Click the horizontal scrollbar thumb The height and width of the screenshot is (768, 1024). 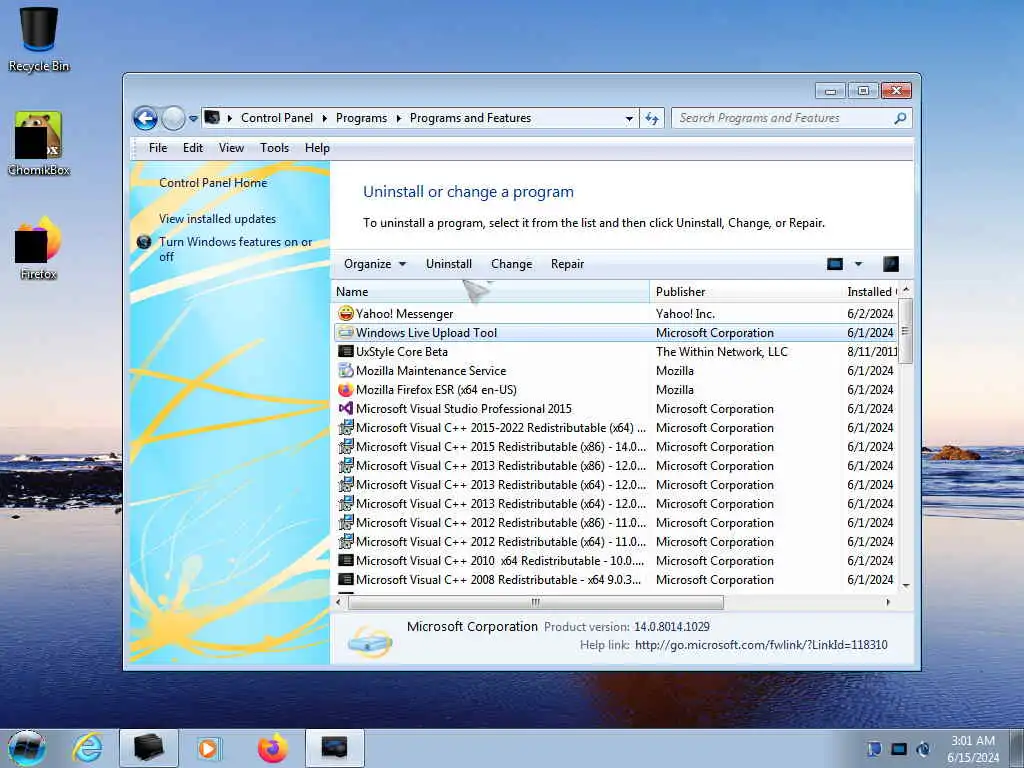click(x=536, y=602)
